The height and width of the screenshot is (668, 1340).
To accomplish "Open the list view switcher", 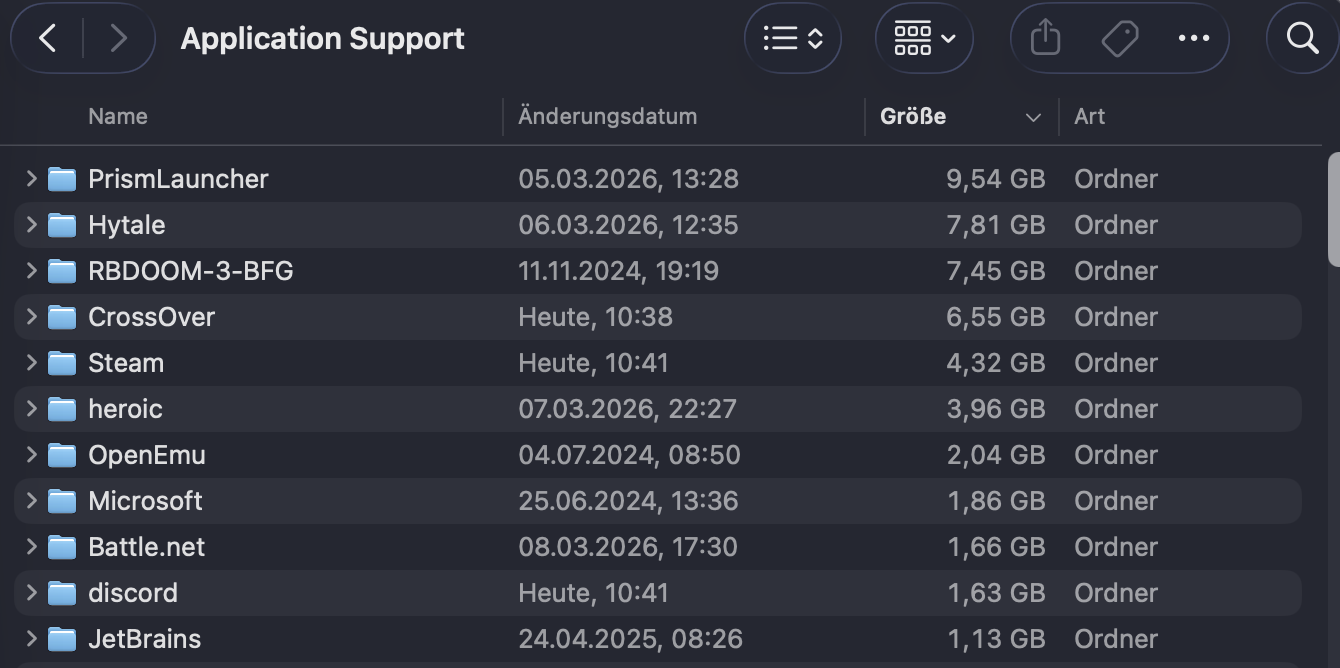I will [x=792, y=39].
